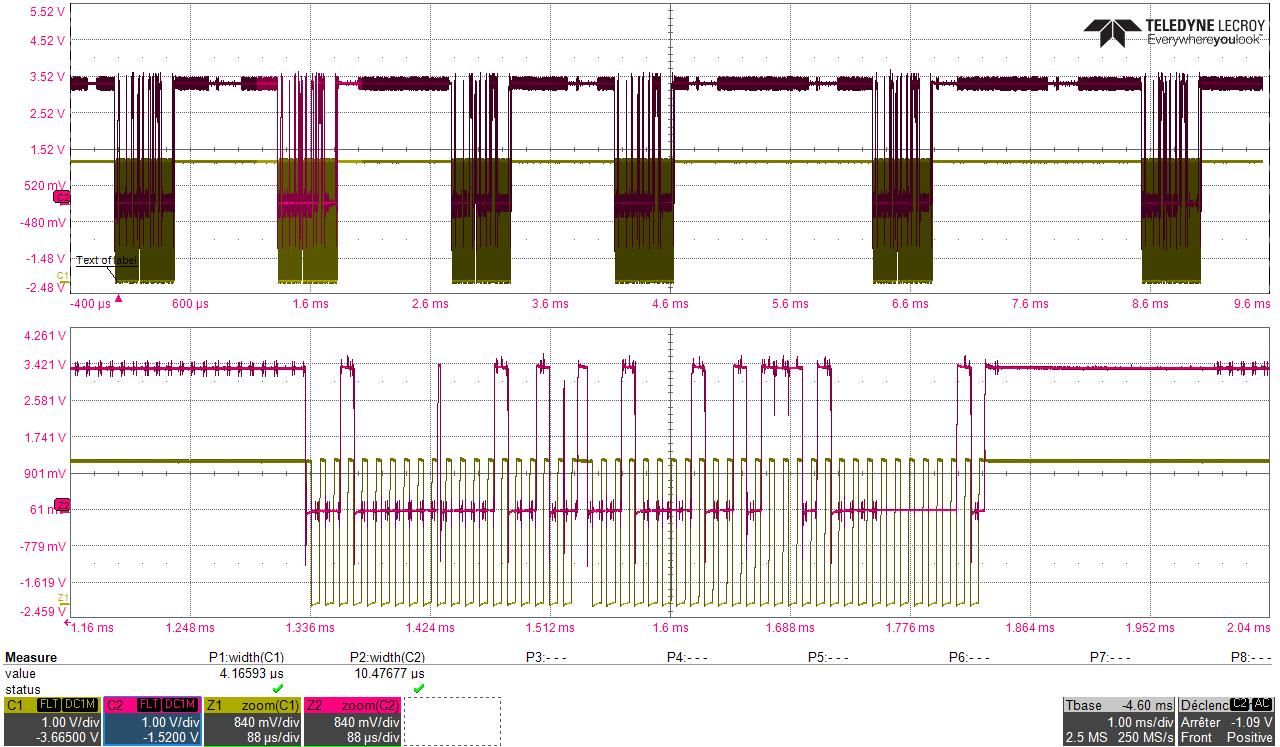Click the C1 ground level marker
This screenshot has width=1280, height=747.
pos(62,276)
